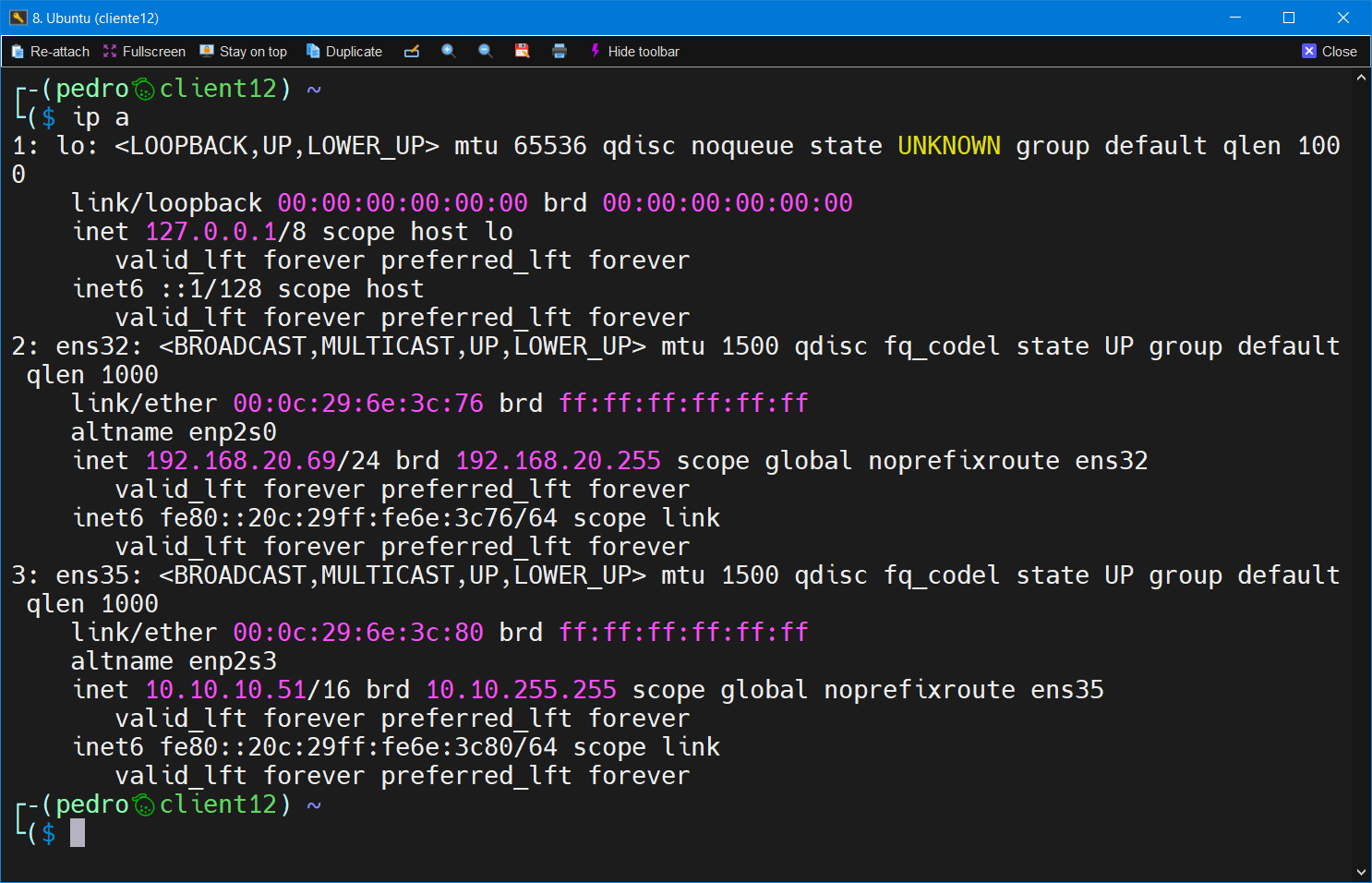Click the MAC address 00:0c:29:6e:3c:80
Screen dimensions: 1372x883
[x=358, y=633]
